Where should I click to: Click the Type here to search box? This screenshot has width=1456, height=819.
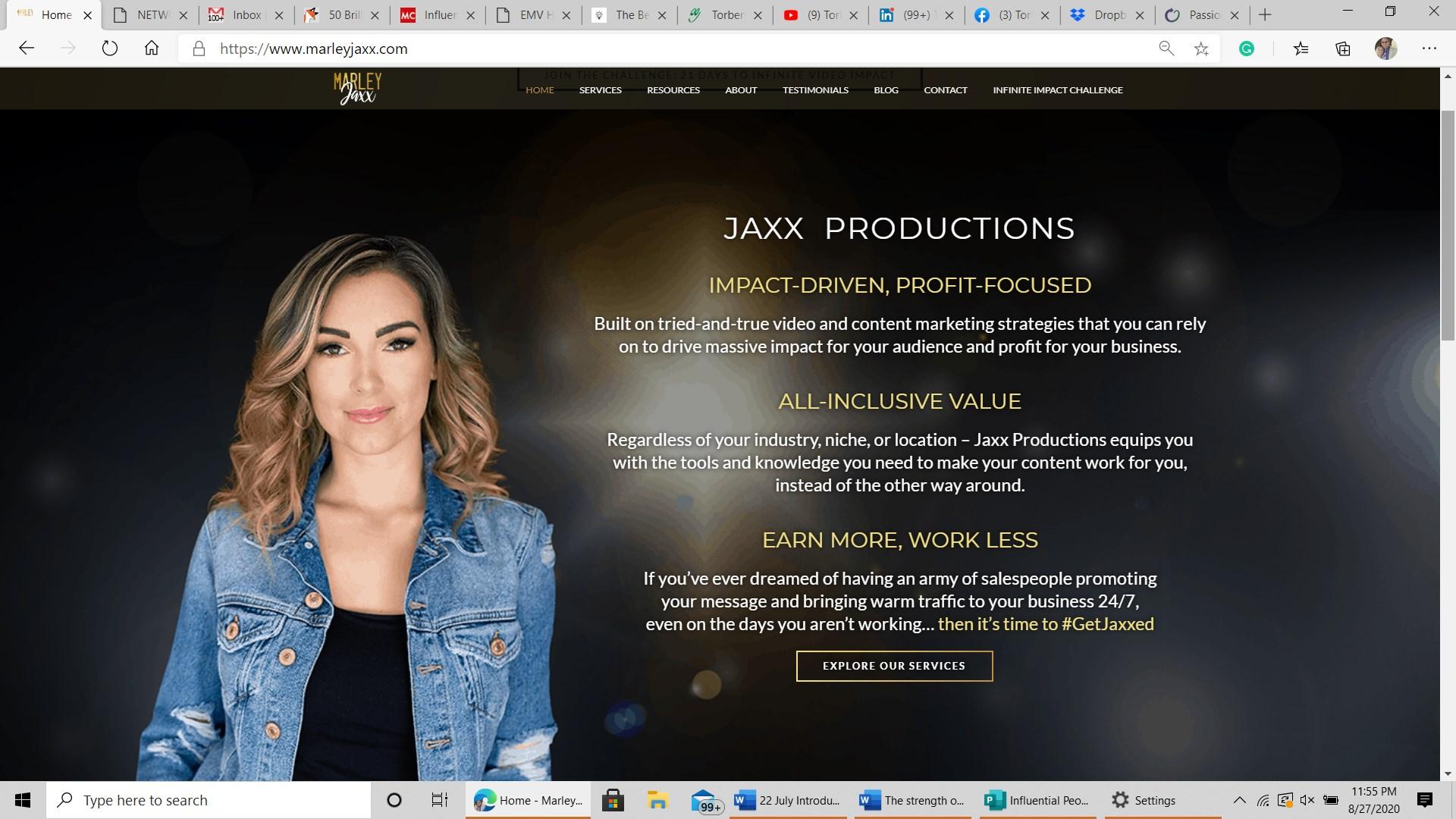pyautogui.click(x=209, y=800)
